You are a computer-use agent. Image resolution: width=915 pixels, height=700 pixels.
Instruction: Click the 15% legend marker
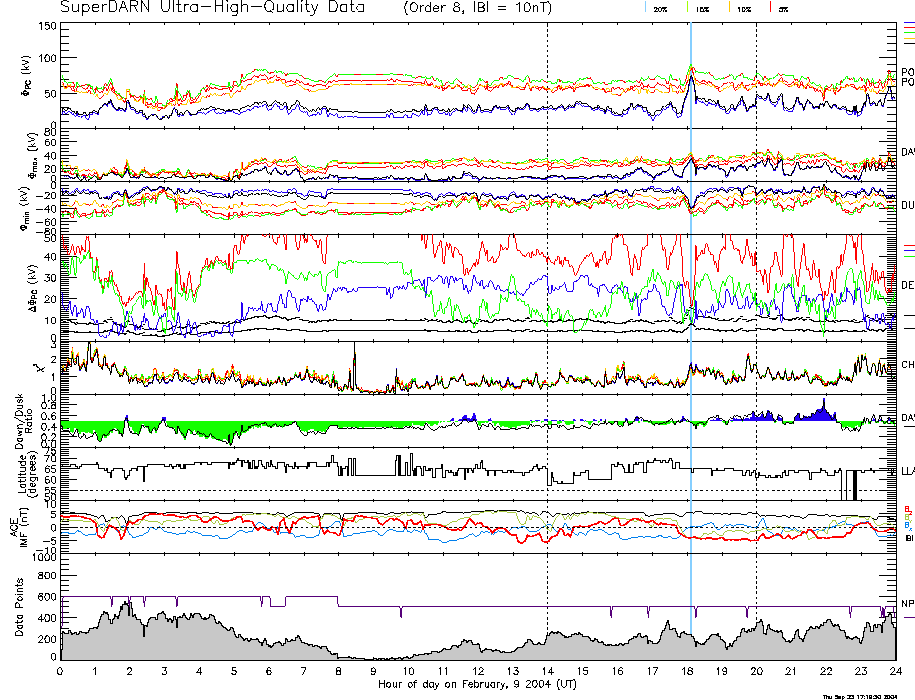click(x=702, y=8)
